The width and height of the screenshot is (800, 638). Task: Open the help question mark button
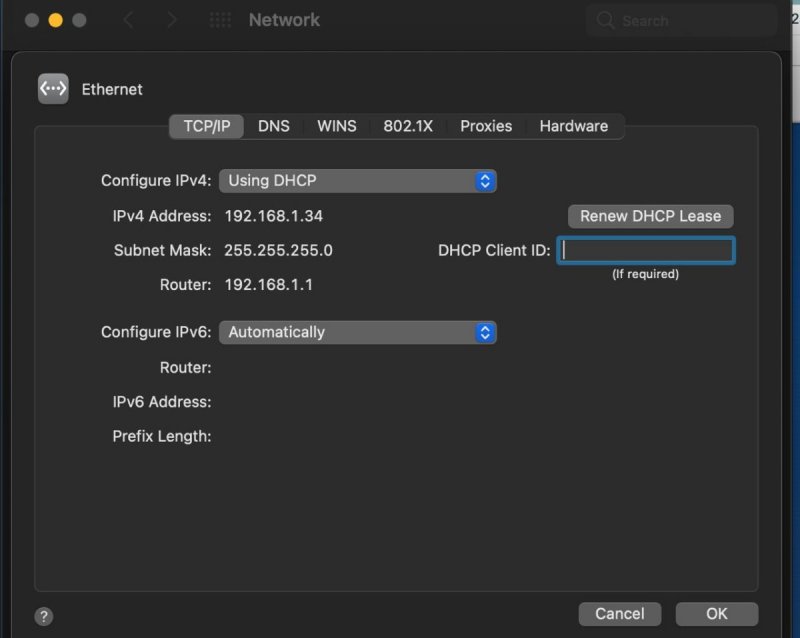tap(44, 616)
